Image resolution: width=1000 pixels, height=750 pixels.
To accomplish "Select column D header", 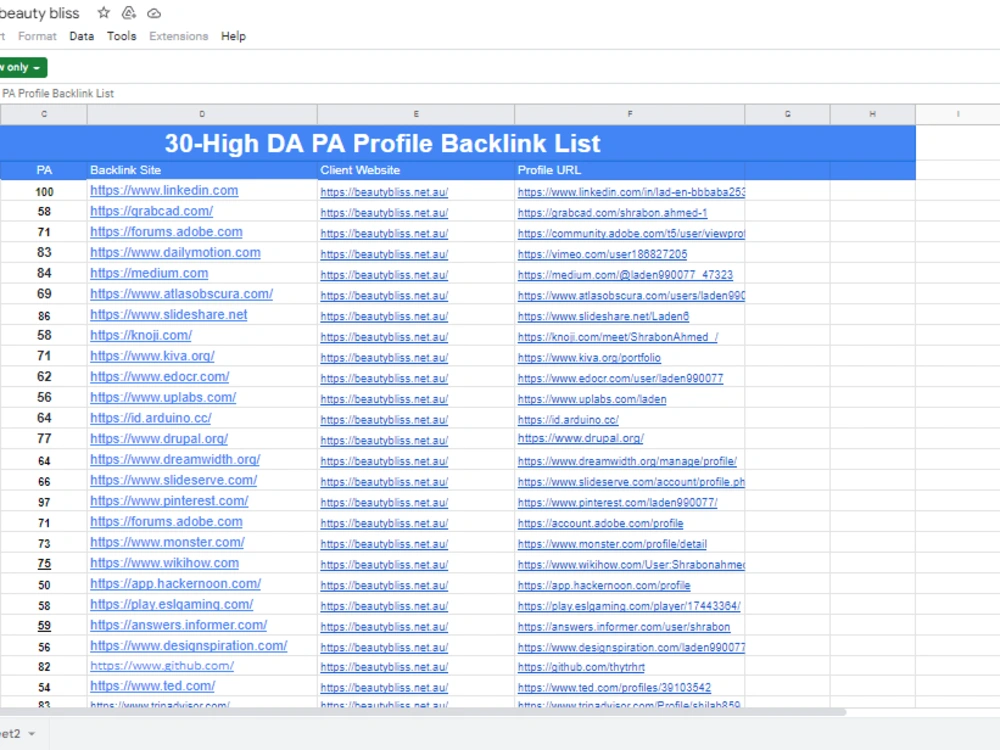I will [202, 114].
